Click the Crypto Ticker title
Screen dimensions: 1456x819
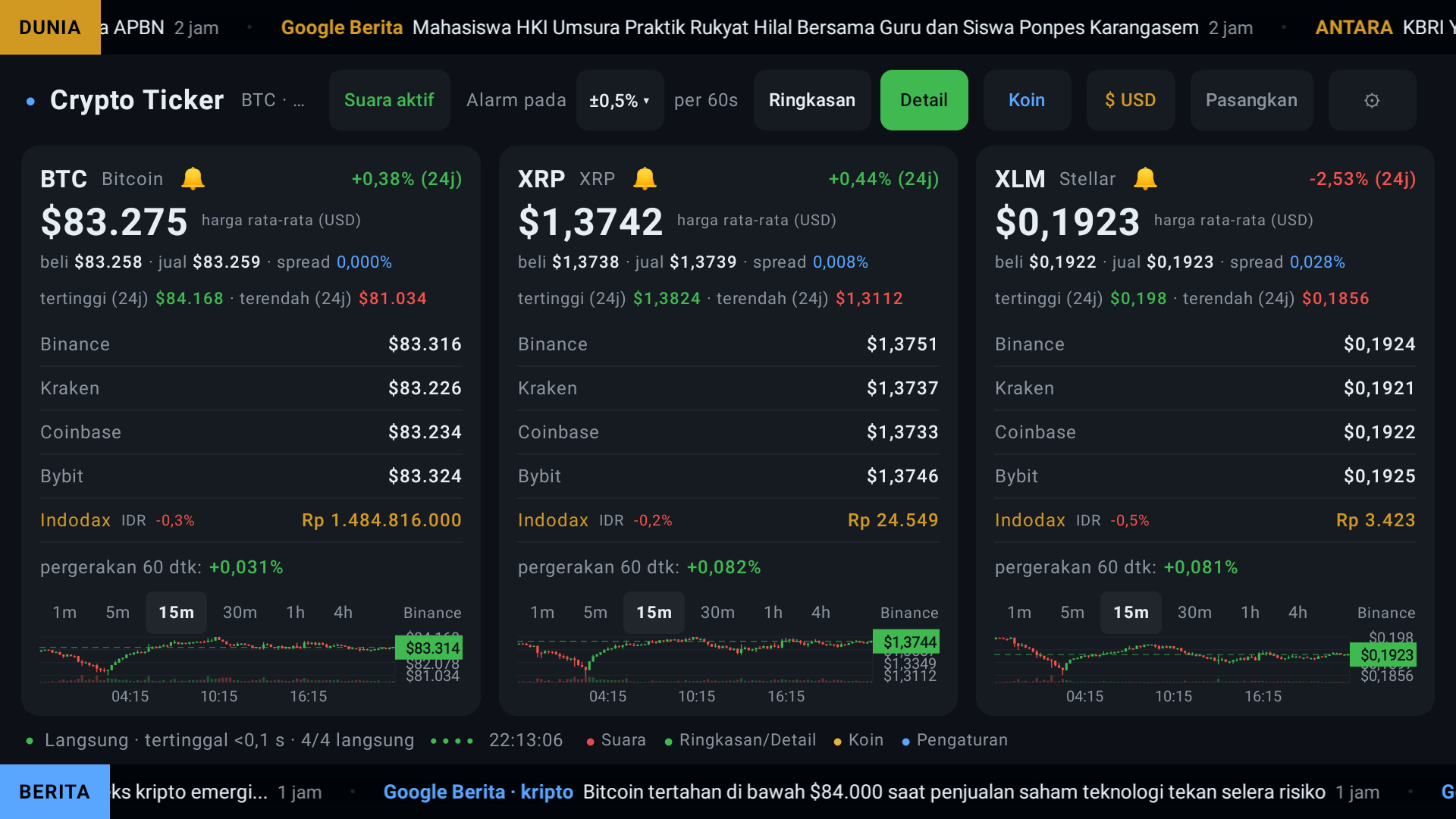pos(136,100)
